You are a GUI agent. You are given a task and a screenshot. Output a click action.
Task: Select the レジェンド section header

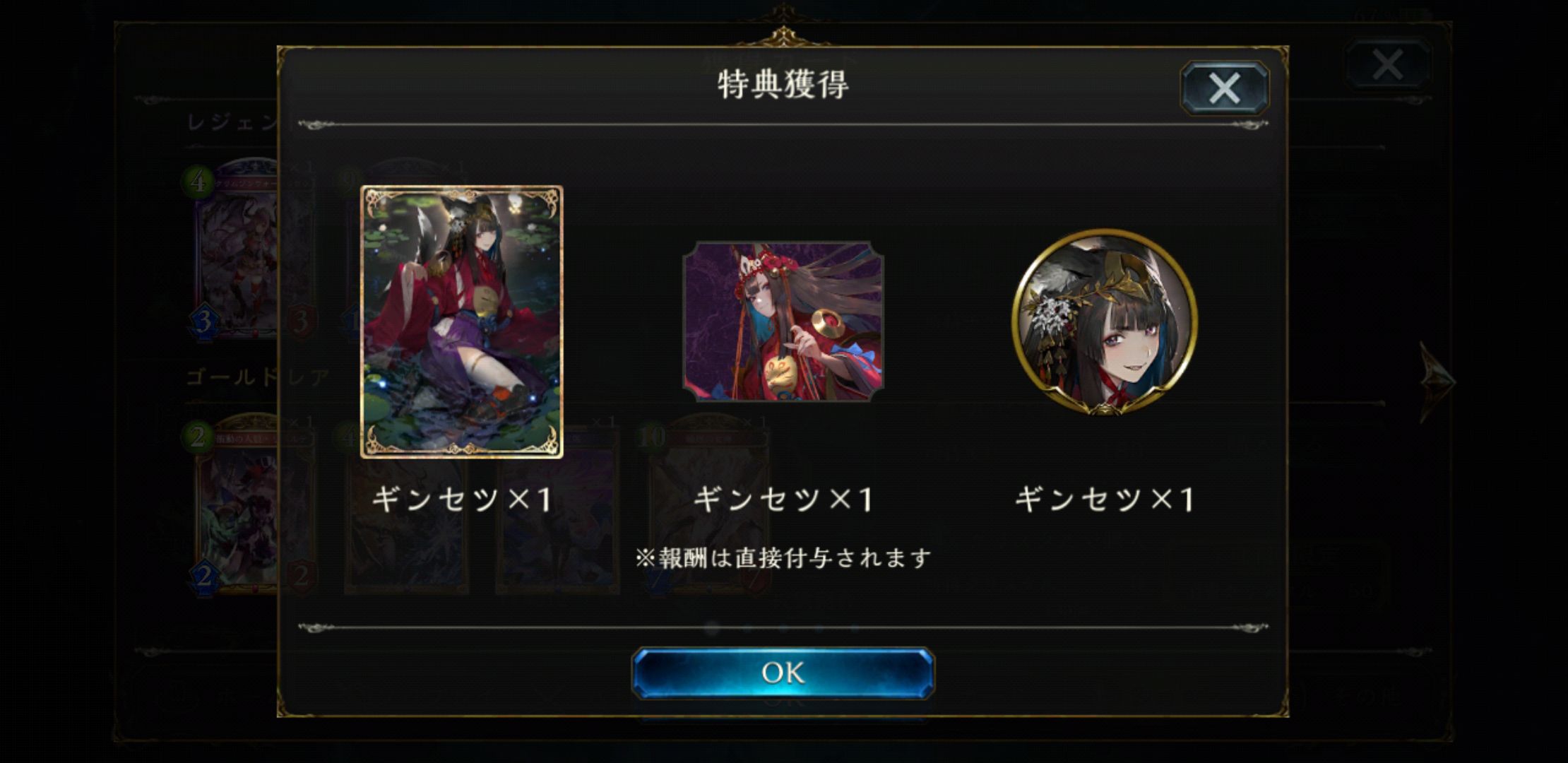point(233,122)
